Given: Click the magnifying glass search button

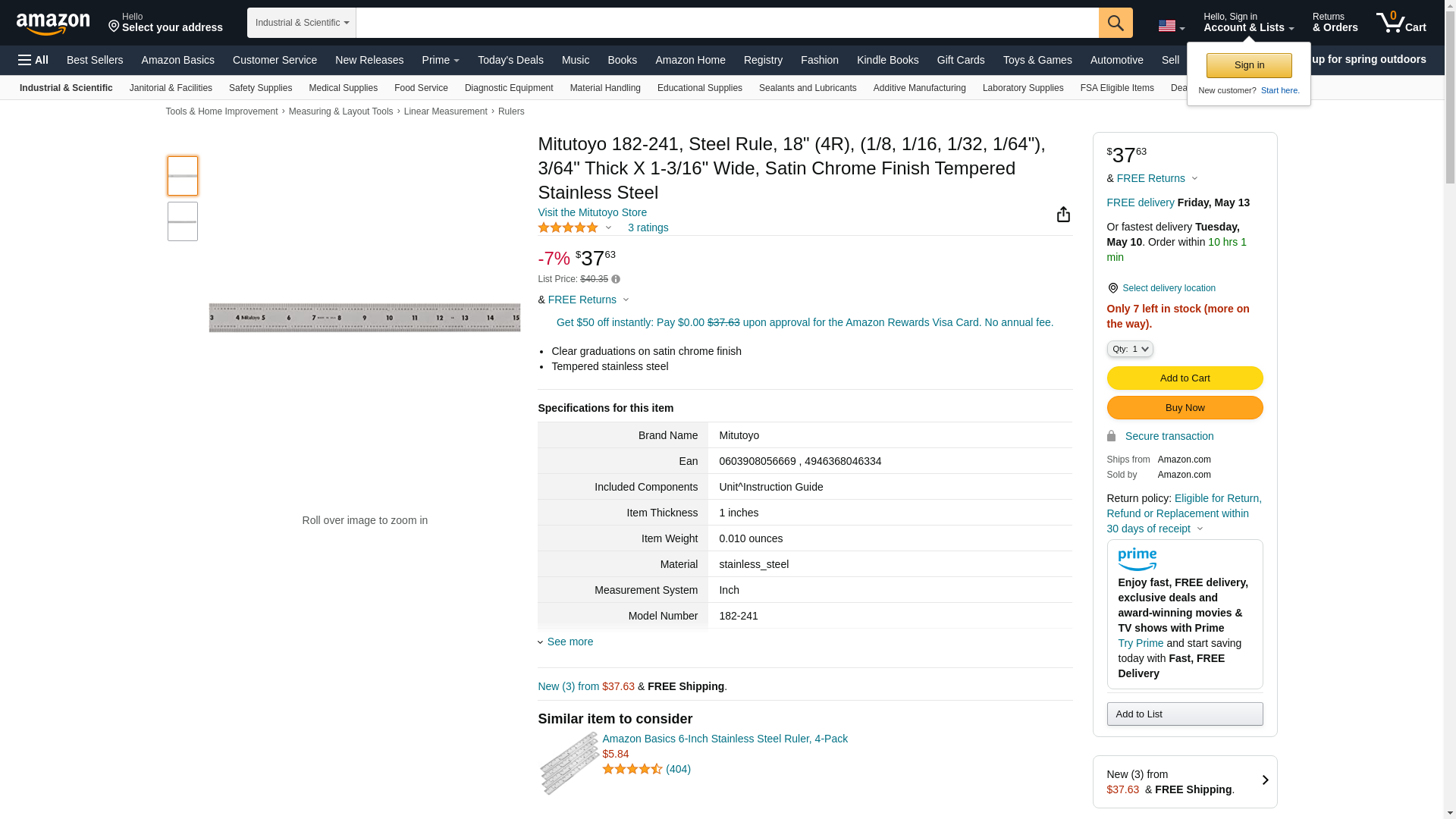Looking at the screenshot, I should click(x=1115, y=23).
